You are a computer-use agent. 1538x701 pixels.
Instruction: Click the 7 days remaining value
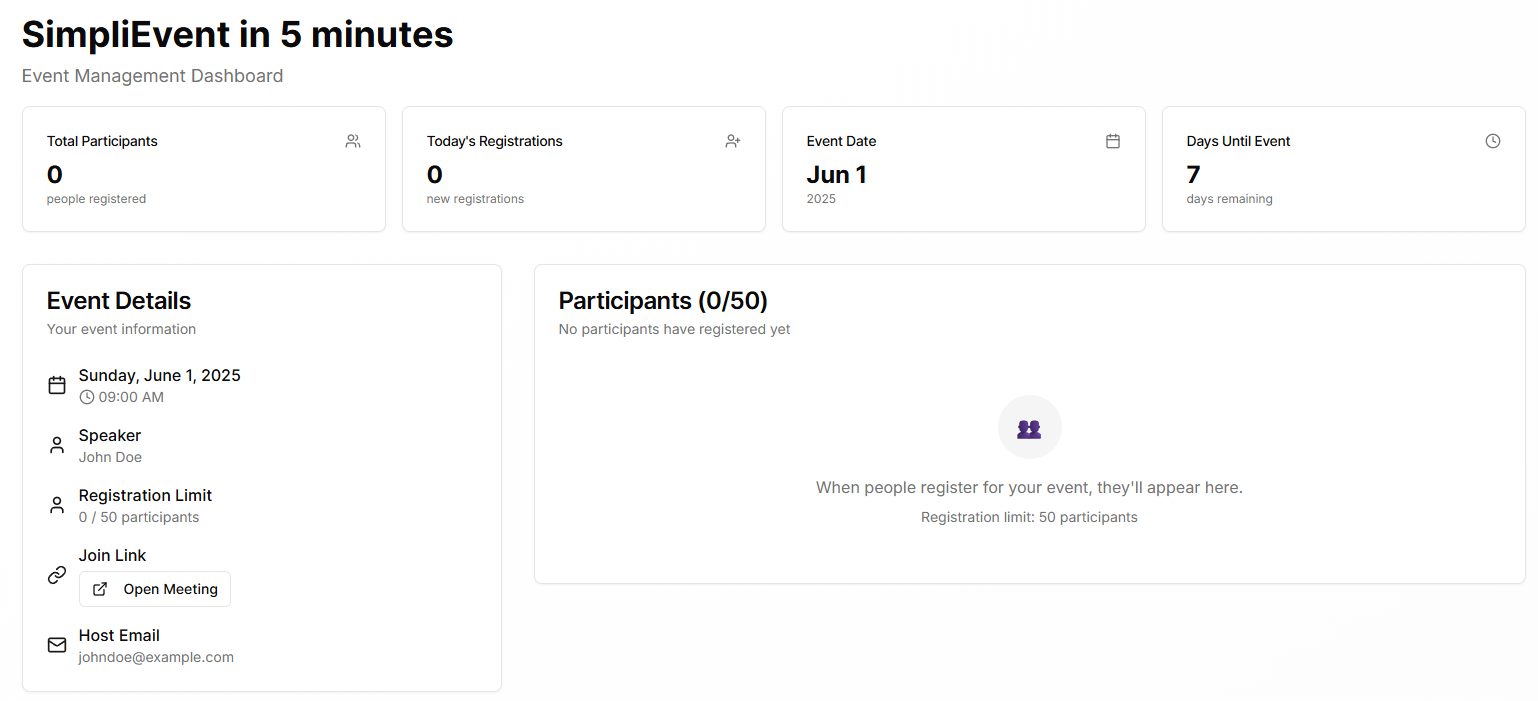(x=1194, y=174)
